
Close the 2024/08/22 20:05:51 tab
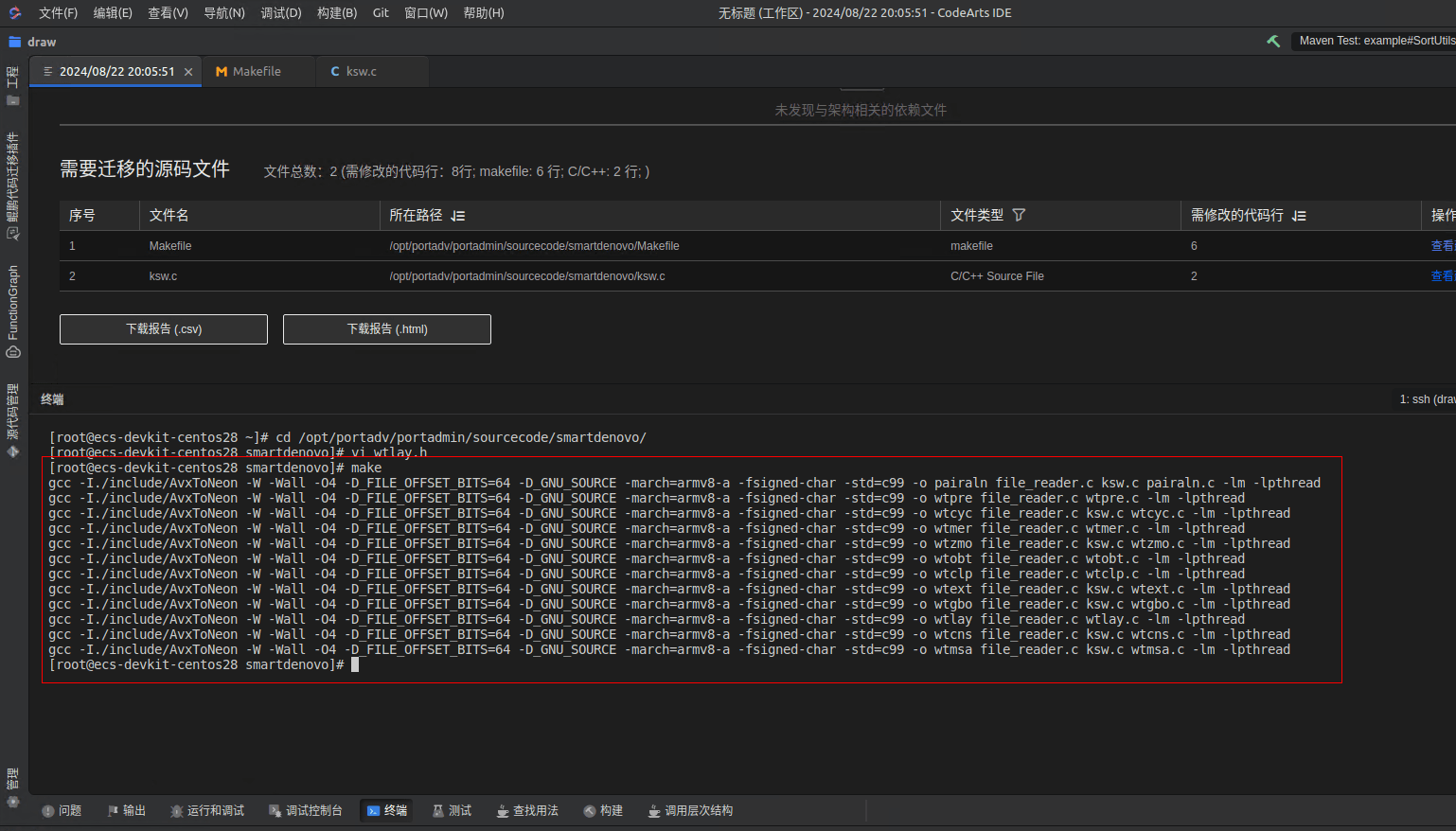click(x=188, y=72)
